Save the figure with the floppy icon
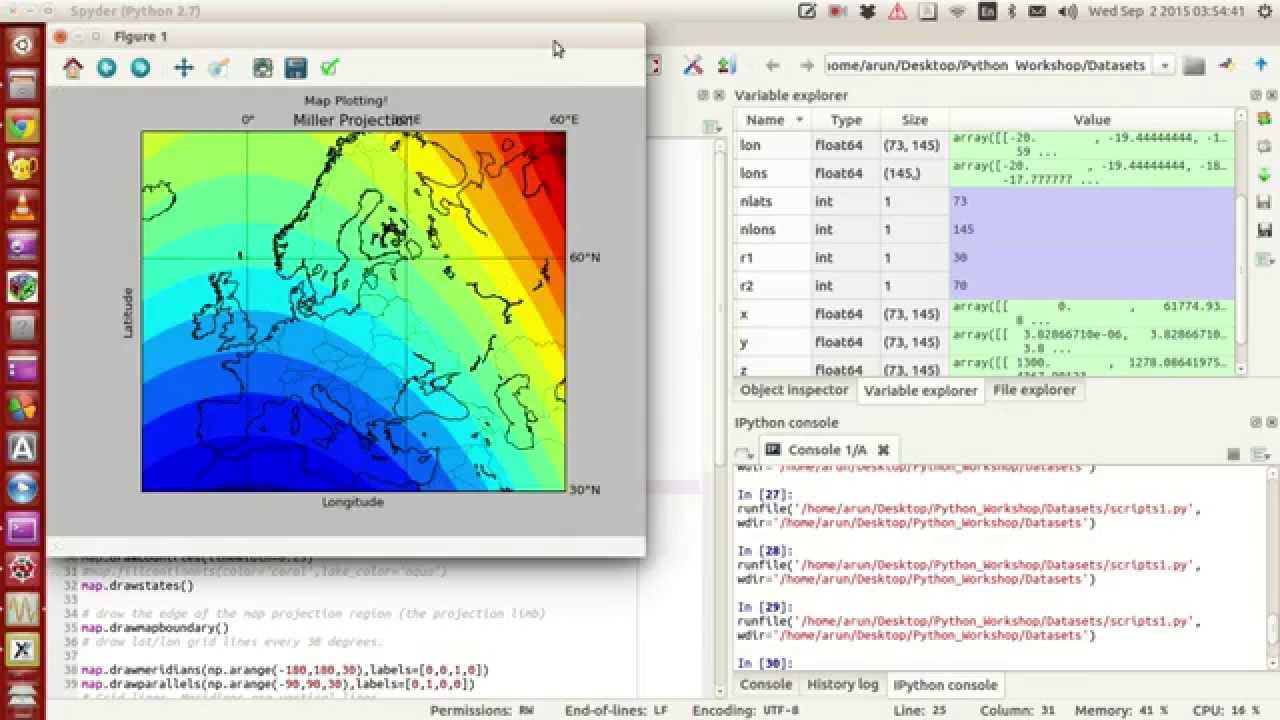This screenshot has width=1280, height=720. 296,68
